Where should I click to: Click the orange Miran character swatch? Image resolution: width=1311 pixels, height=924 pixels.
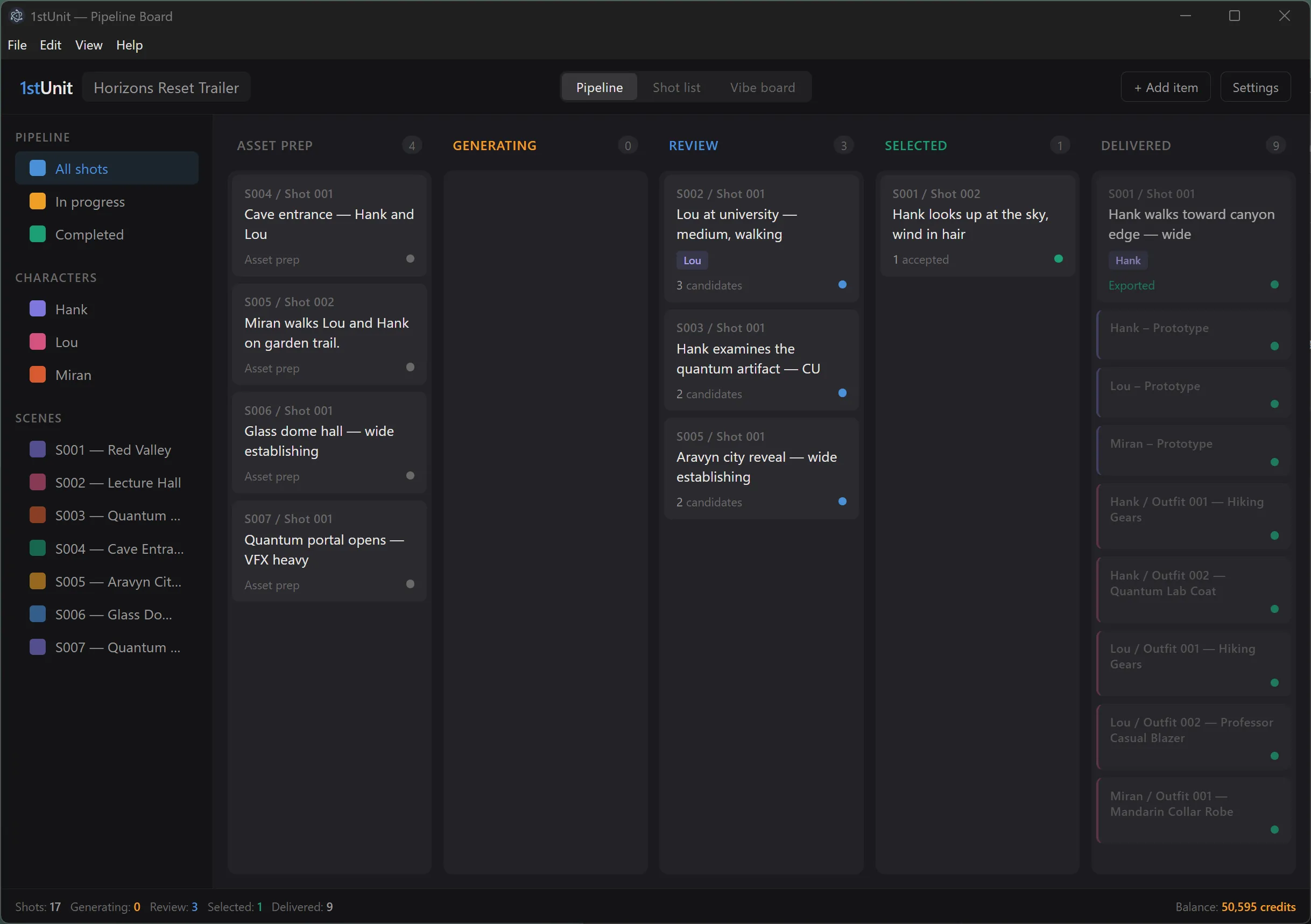click(38, 375)
